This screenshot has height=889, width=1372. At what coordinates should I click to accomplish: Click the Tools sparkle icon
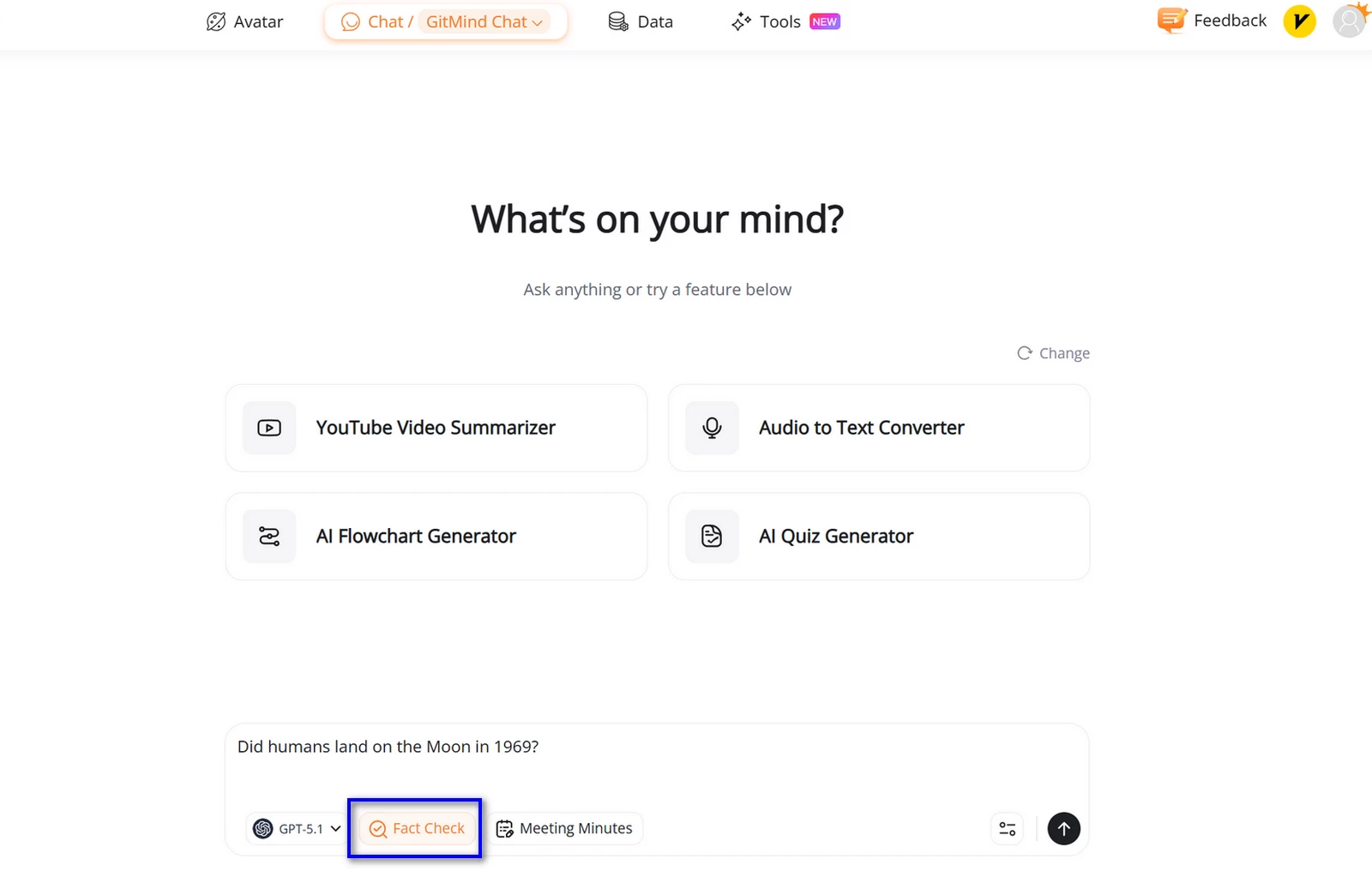coord(741,21)
